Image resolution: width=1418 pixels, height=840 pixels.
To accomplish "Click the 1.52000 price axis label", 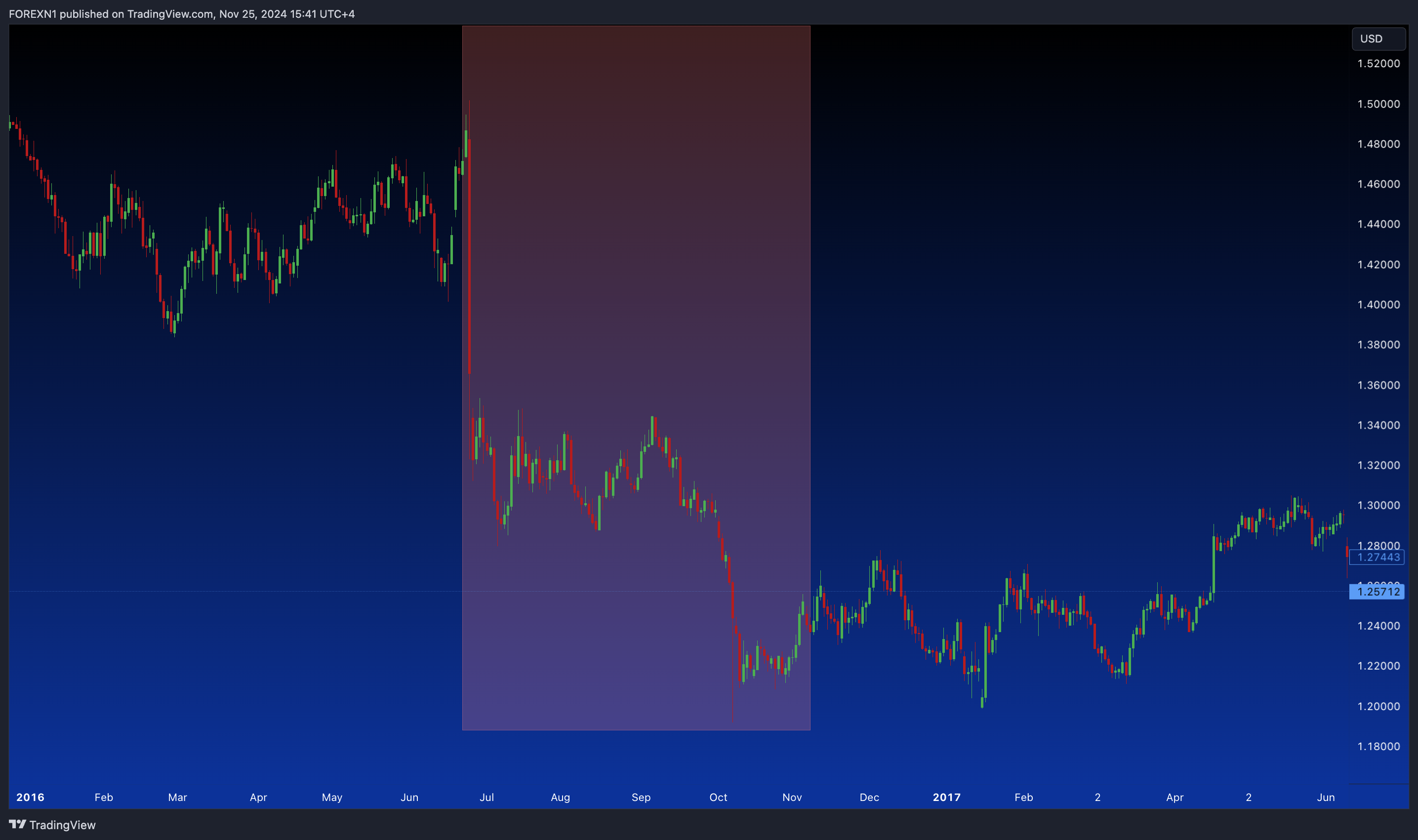I will [1378, 63].
